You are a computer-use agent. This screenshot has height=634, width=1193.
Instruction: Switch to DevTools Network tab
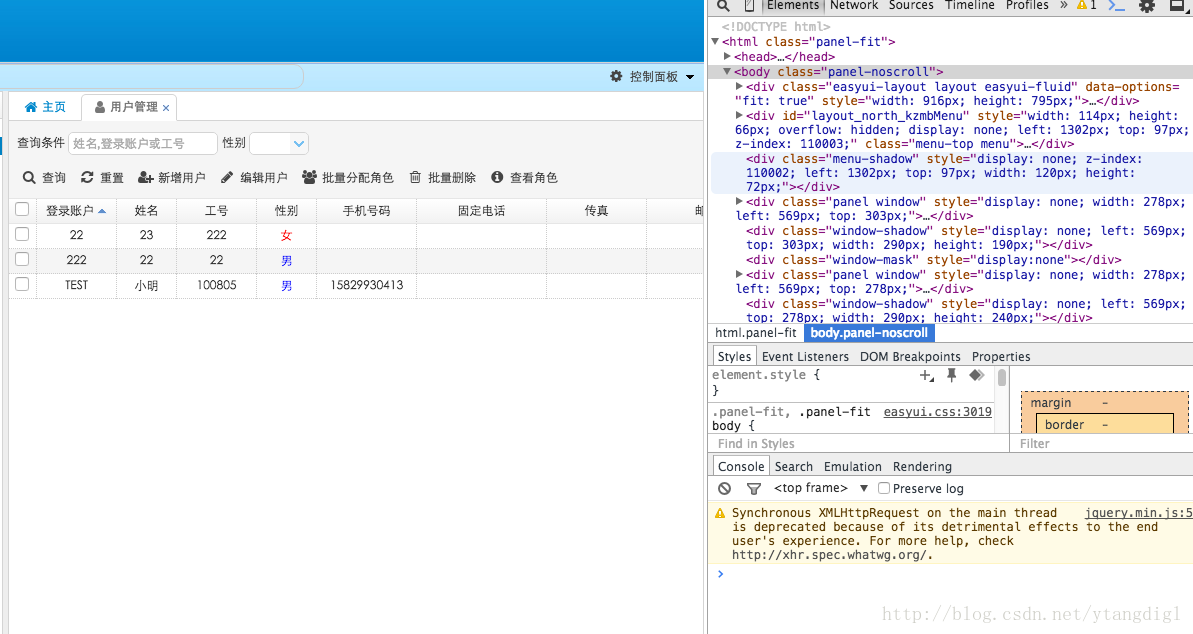(x=854, y=5)
